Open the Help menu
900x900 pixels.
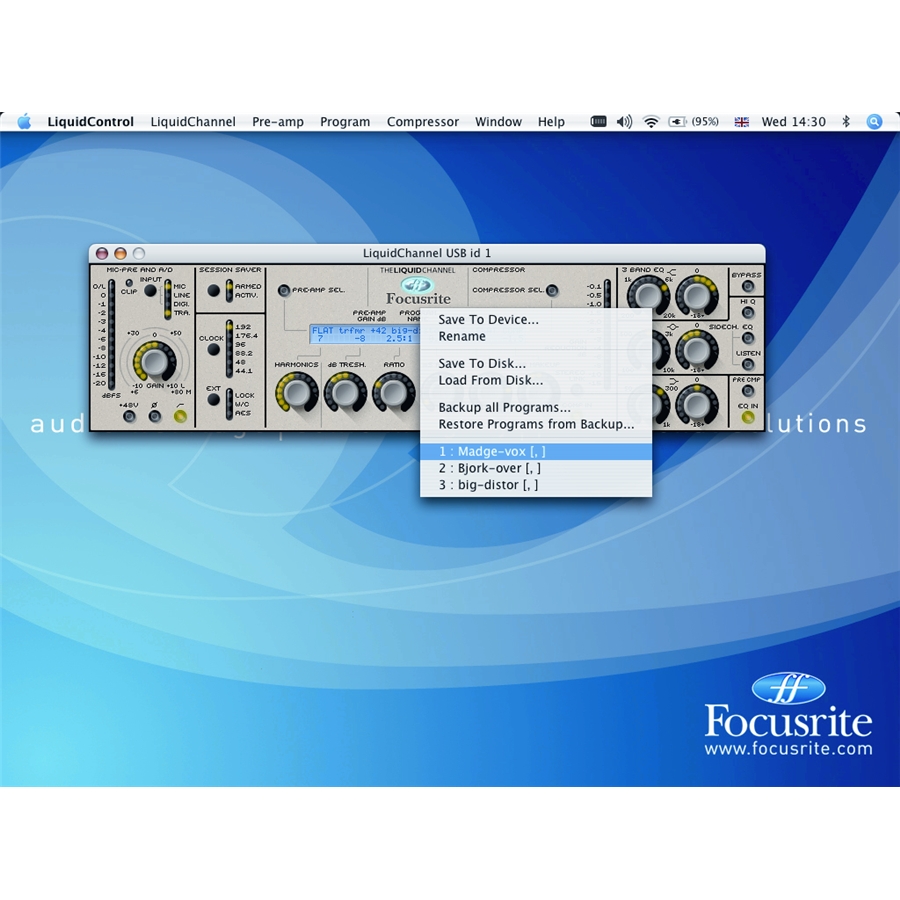551,122
